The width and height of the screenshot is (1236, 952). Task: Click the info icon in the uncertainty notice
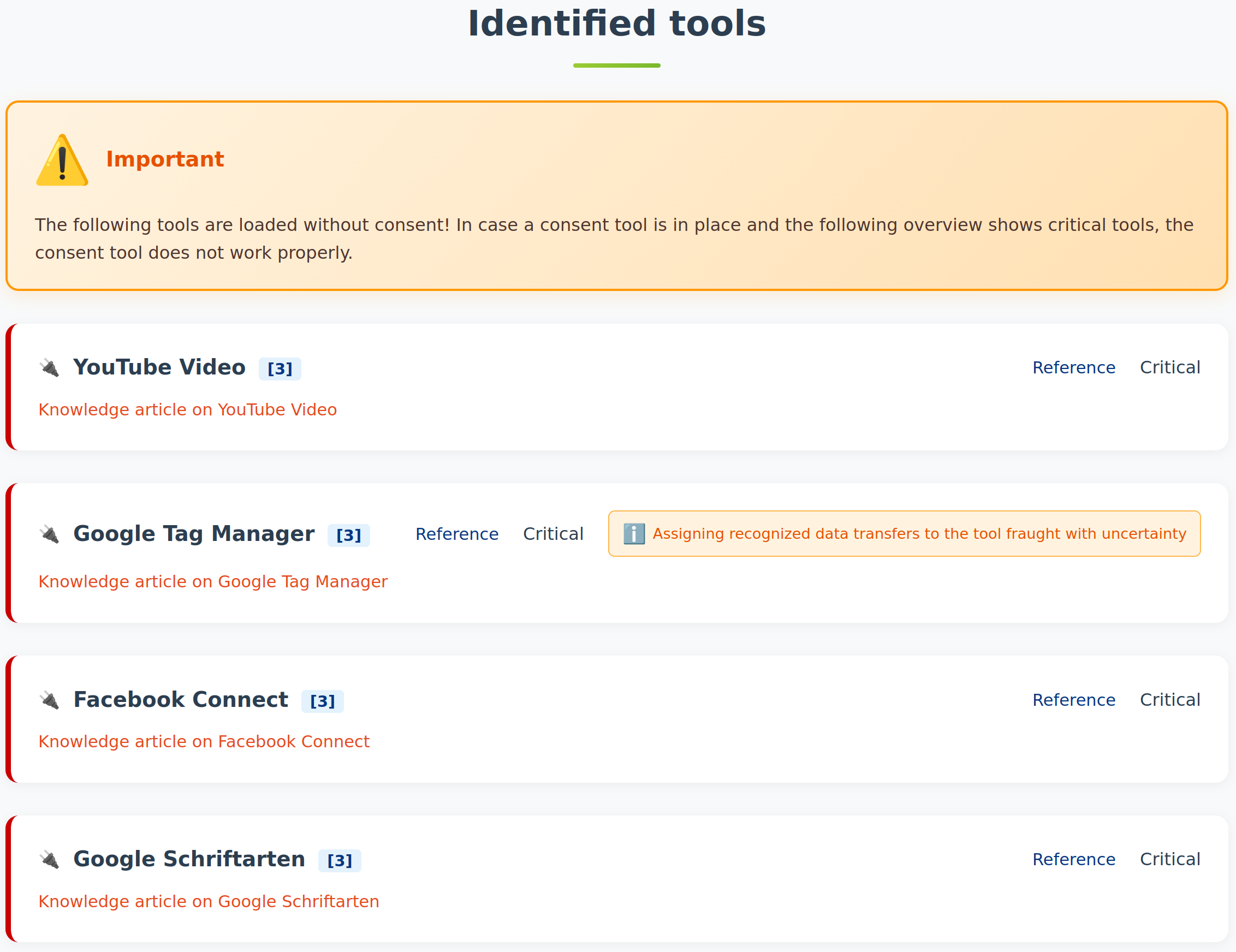coord(634,534)
